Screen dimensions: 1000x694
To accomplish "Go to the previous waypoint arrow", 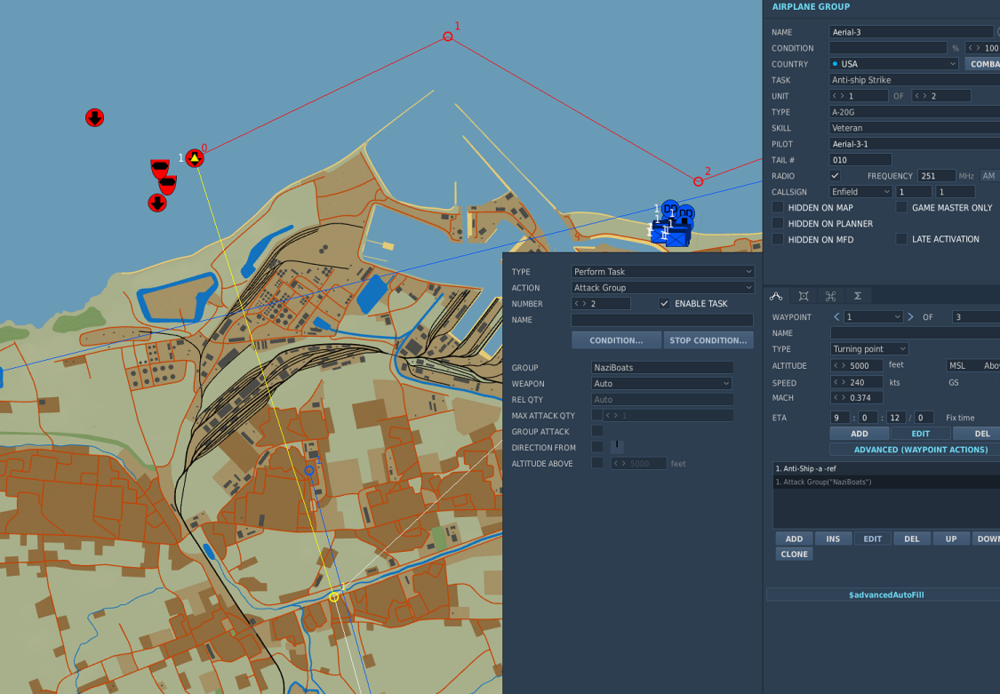I will coord(836,317).
